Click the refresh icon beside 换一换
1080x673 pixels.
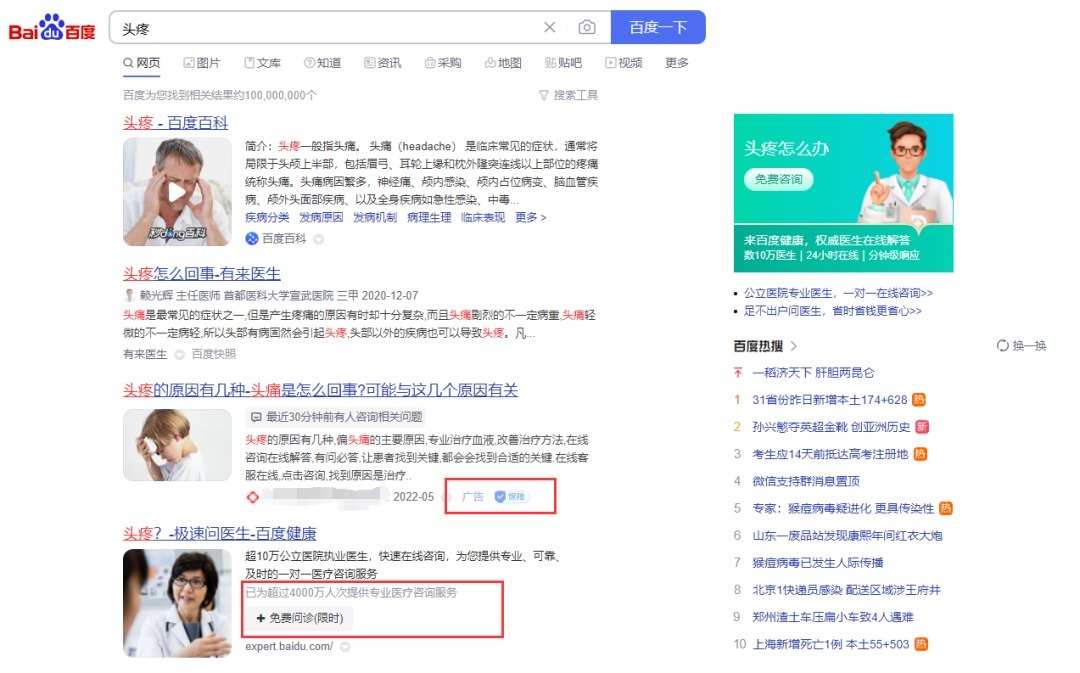(x=1003, y=346)
